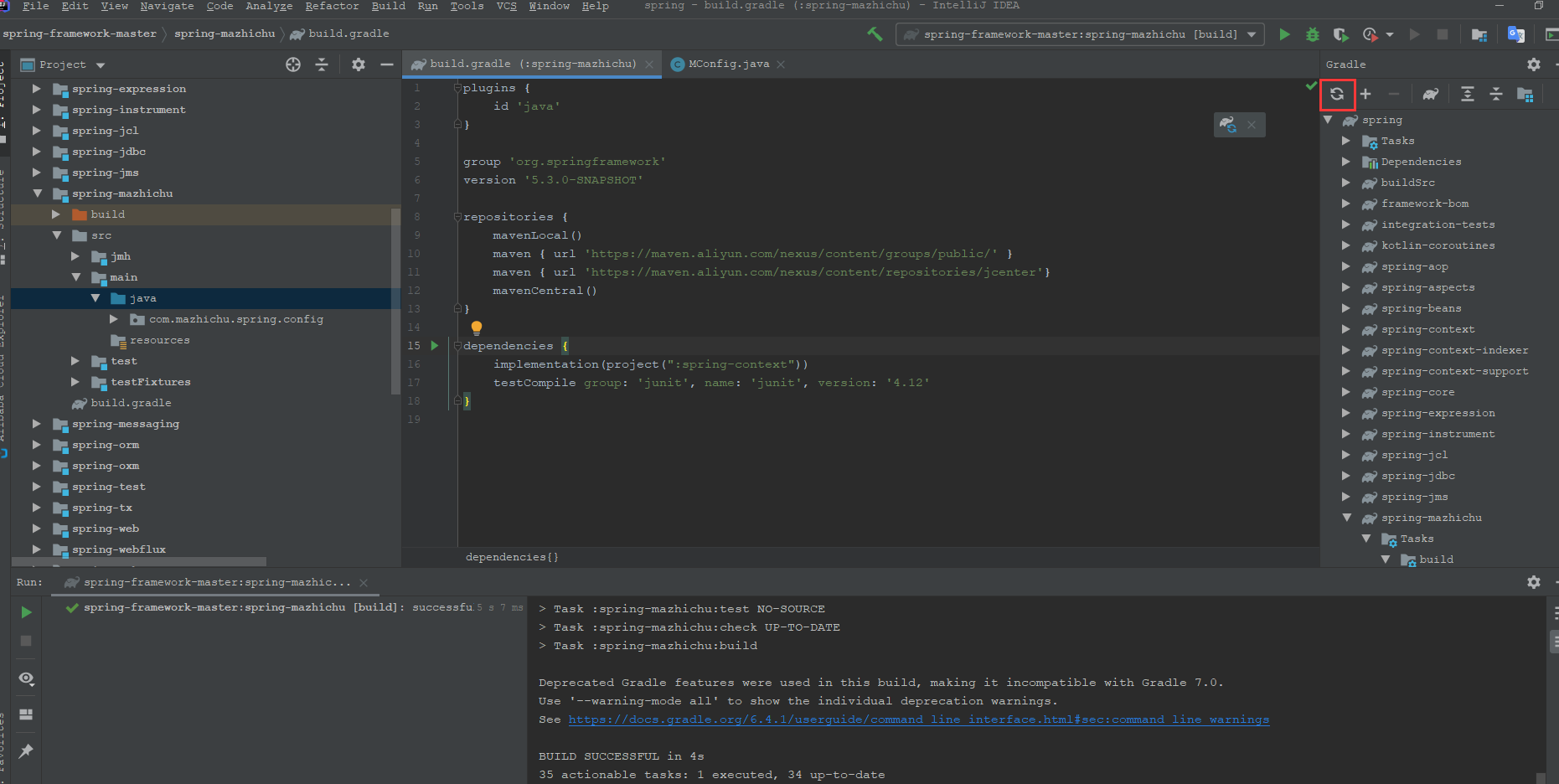Rerun build in Run panel

26,612
